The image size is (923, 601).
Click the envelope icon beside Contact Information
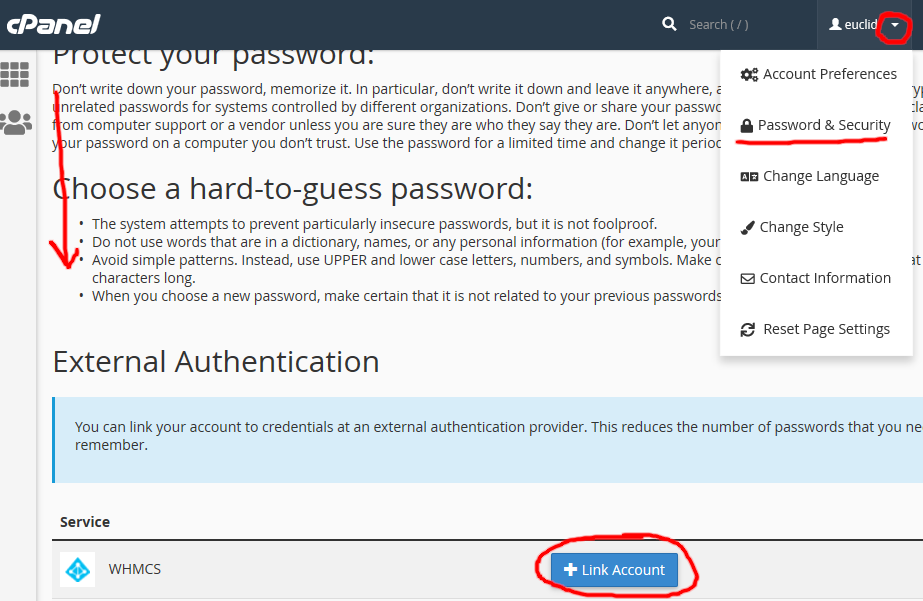pos(748,277)
